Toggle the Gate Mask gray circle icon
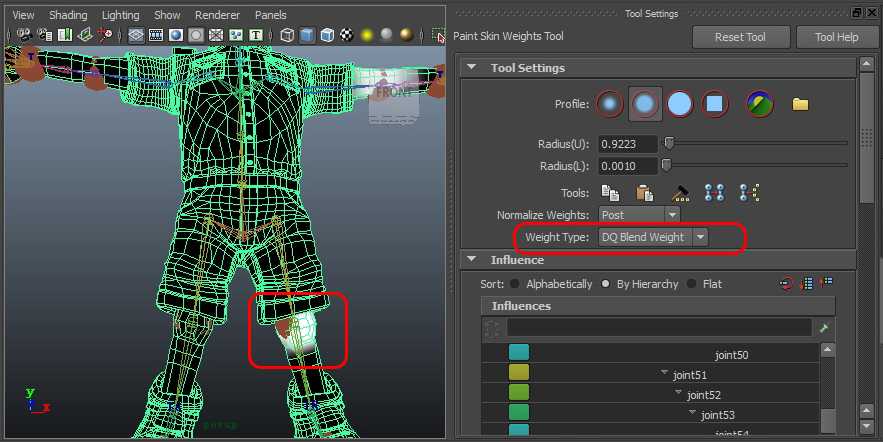The width and height of the screenshot is (883, 442). 195,35
